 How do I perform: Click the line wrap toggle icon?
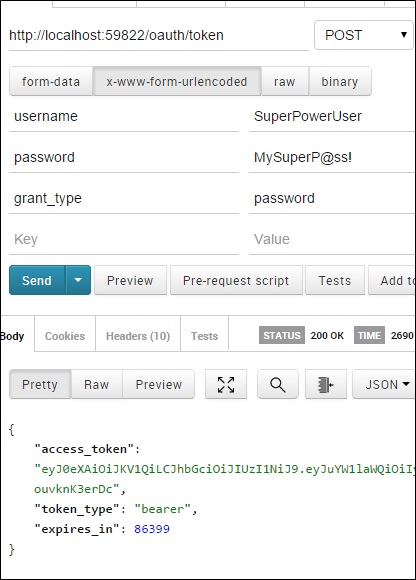tap(326, 384)
